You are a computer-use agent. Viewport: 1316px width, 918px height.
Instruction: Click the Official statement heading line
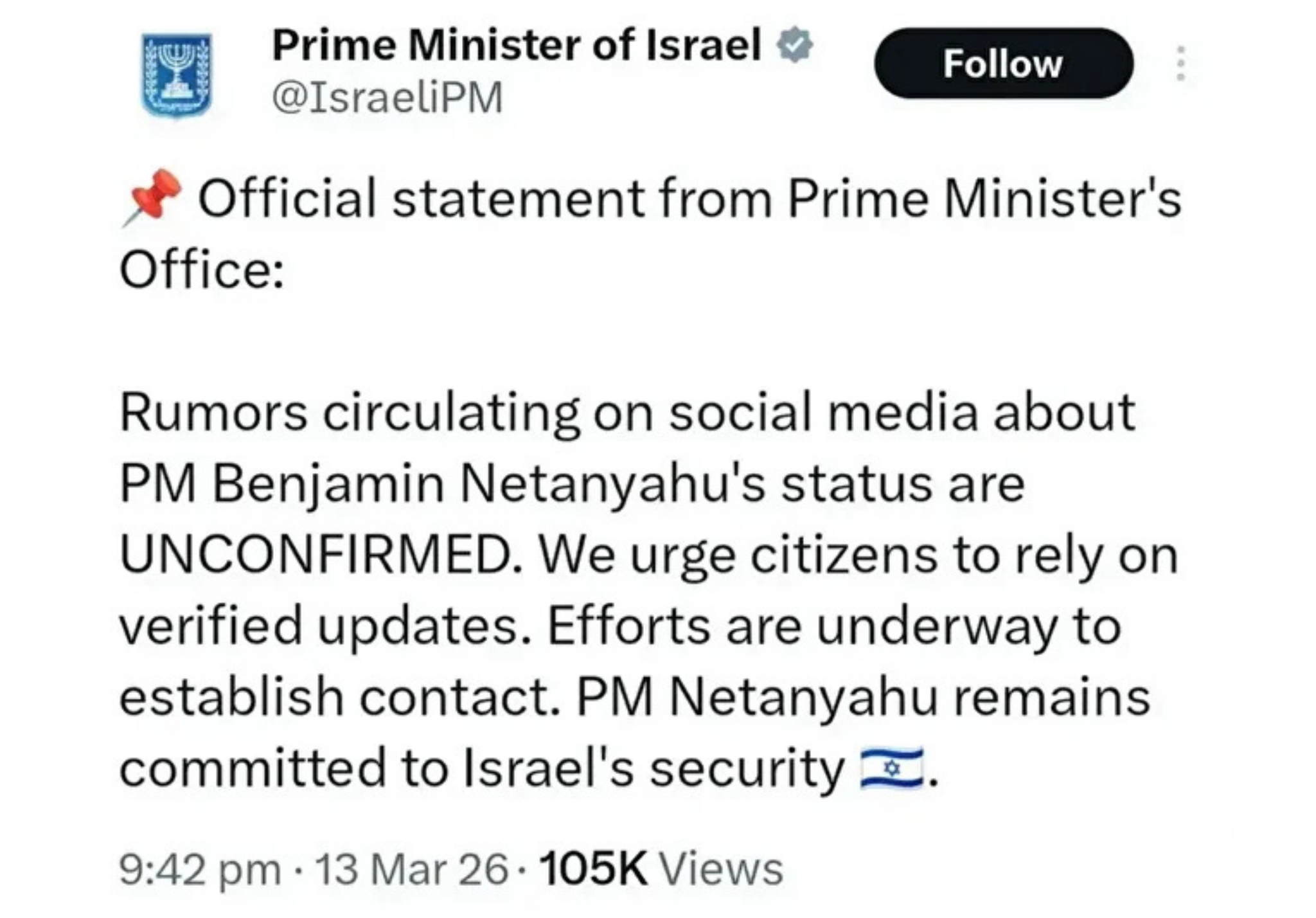point(689,199)
